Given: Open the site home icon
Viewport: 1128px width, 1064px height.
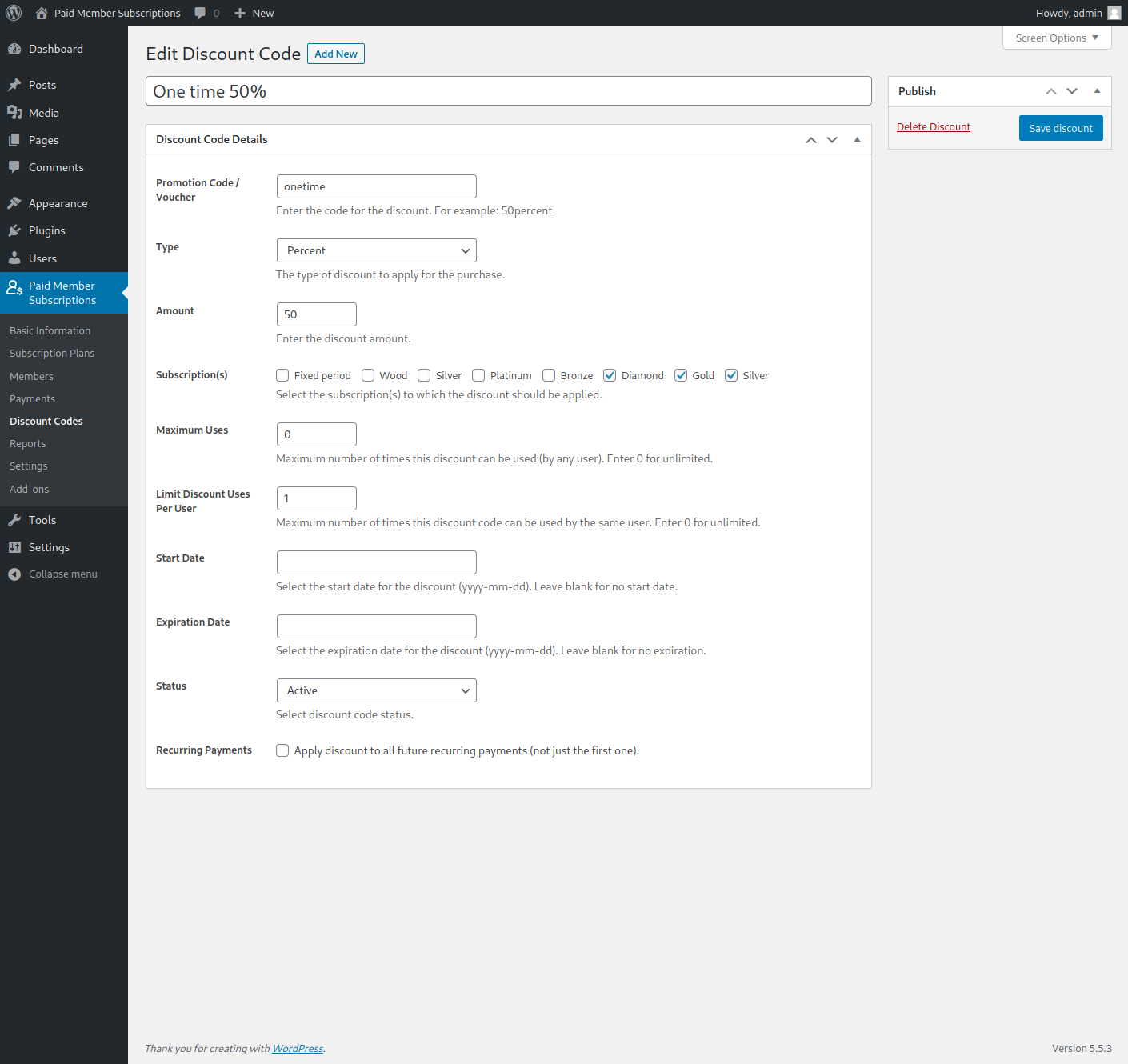Looking at the screenshot, I should point(42,13).
